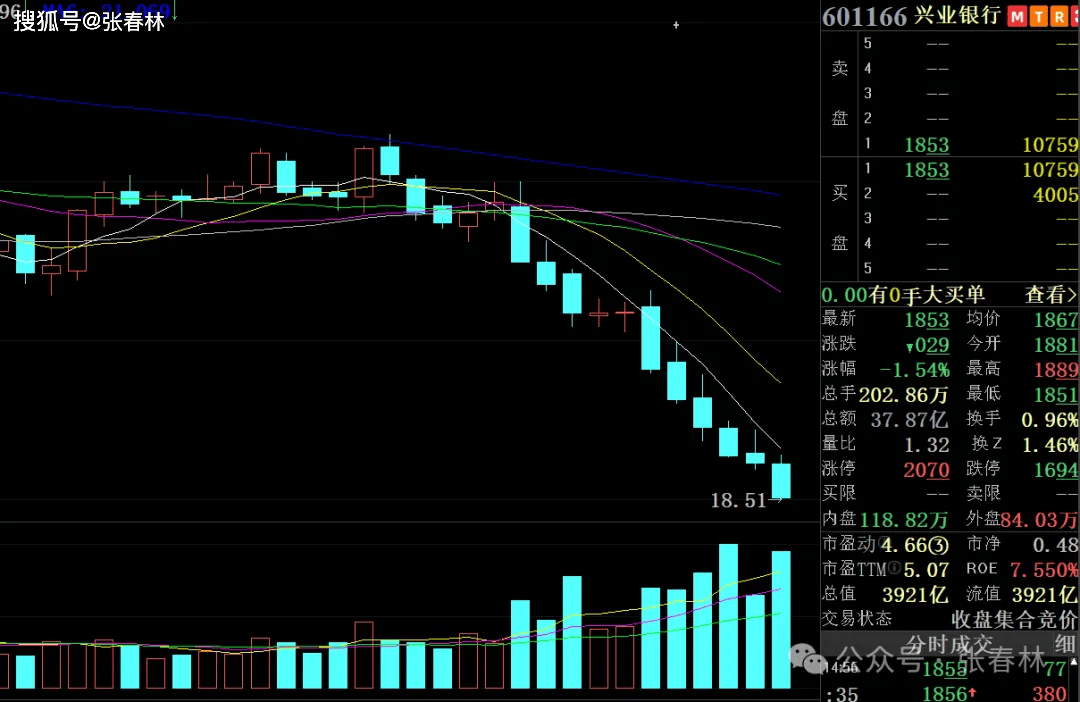Open the 细 detail view of 分时成交
The width and height of the screenshot is (1080, 702).
[1066, 644]
